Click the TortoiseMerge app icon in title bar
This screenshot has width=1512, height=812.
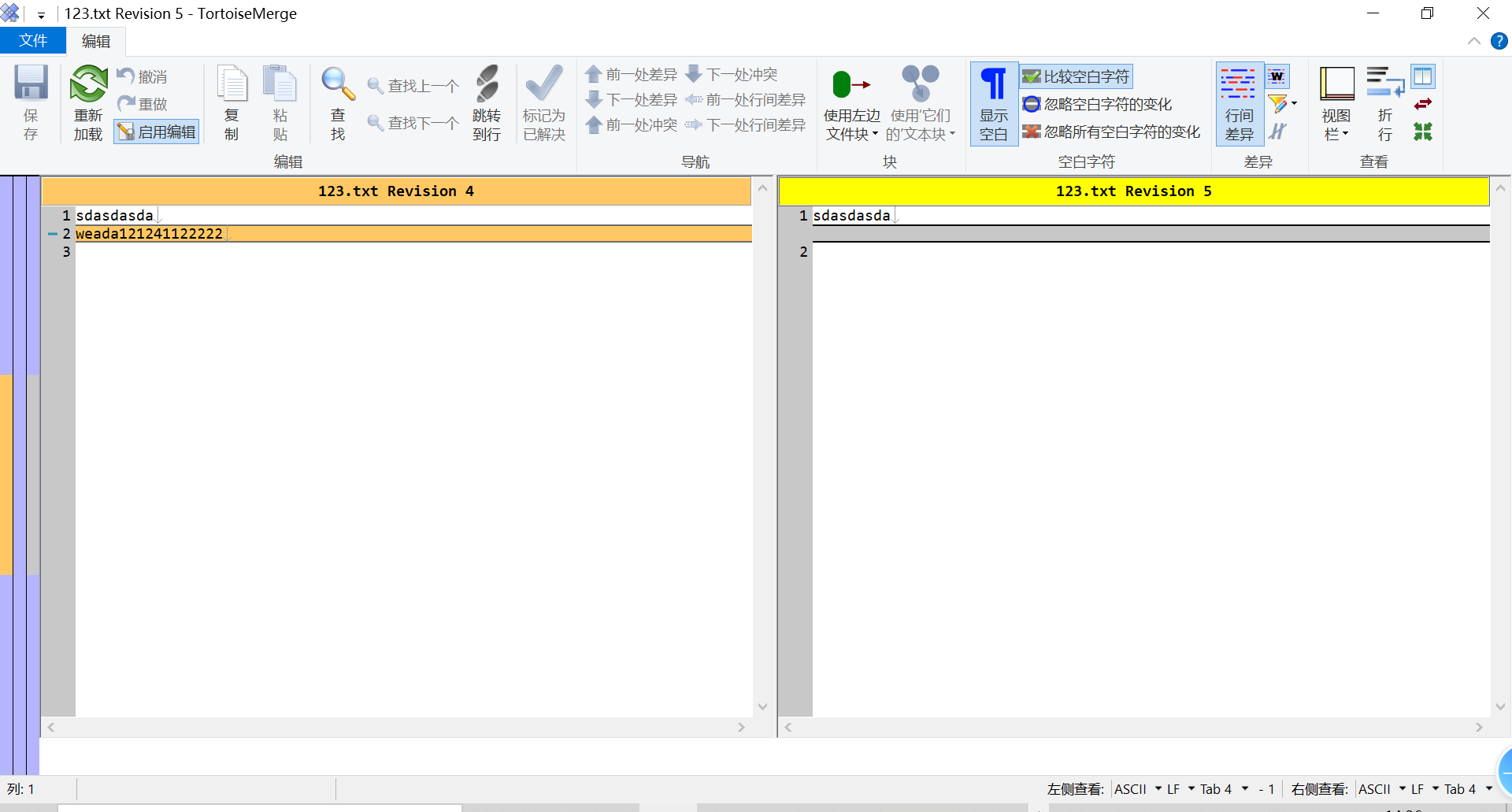pyautogui.click(x=10, y=13)
